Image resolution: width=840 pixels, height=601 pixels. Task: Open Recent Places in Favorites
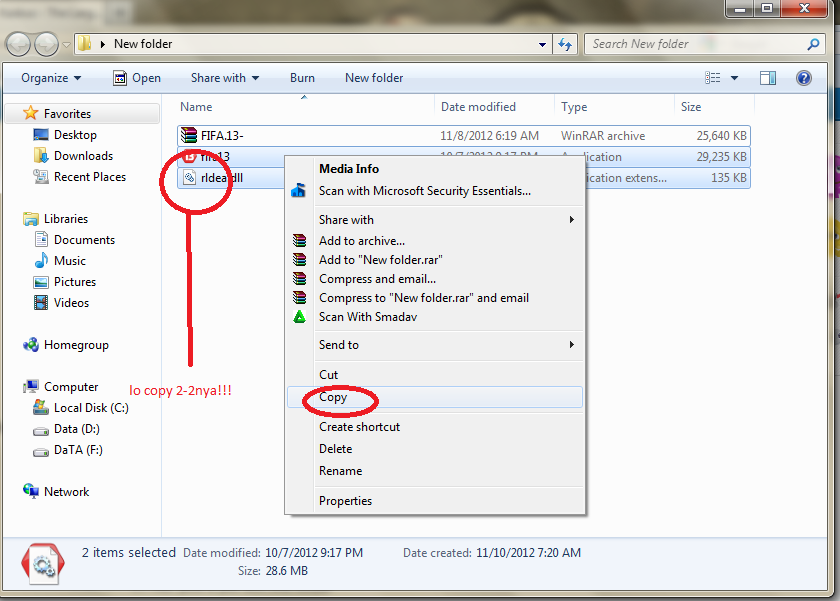pyautogui.click(x=89, y=177)
